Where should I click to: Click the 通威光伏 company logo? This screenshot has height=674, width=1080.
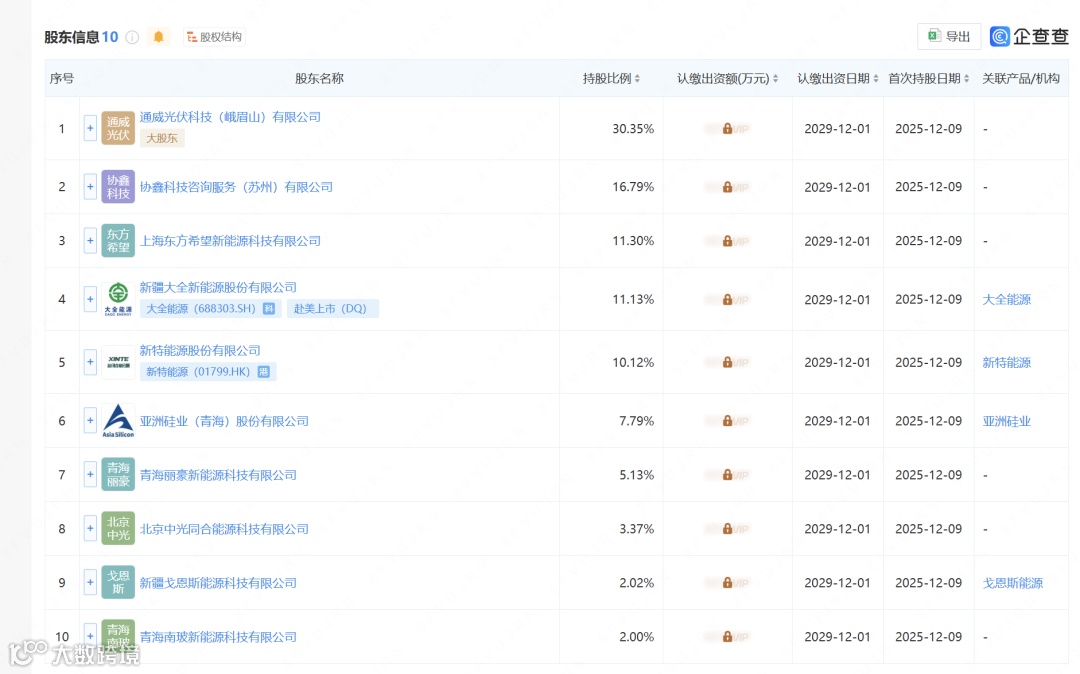tap(118, 128)
